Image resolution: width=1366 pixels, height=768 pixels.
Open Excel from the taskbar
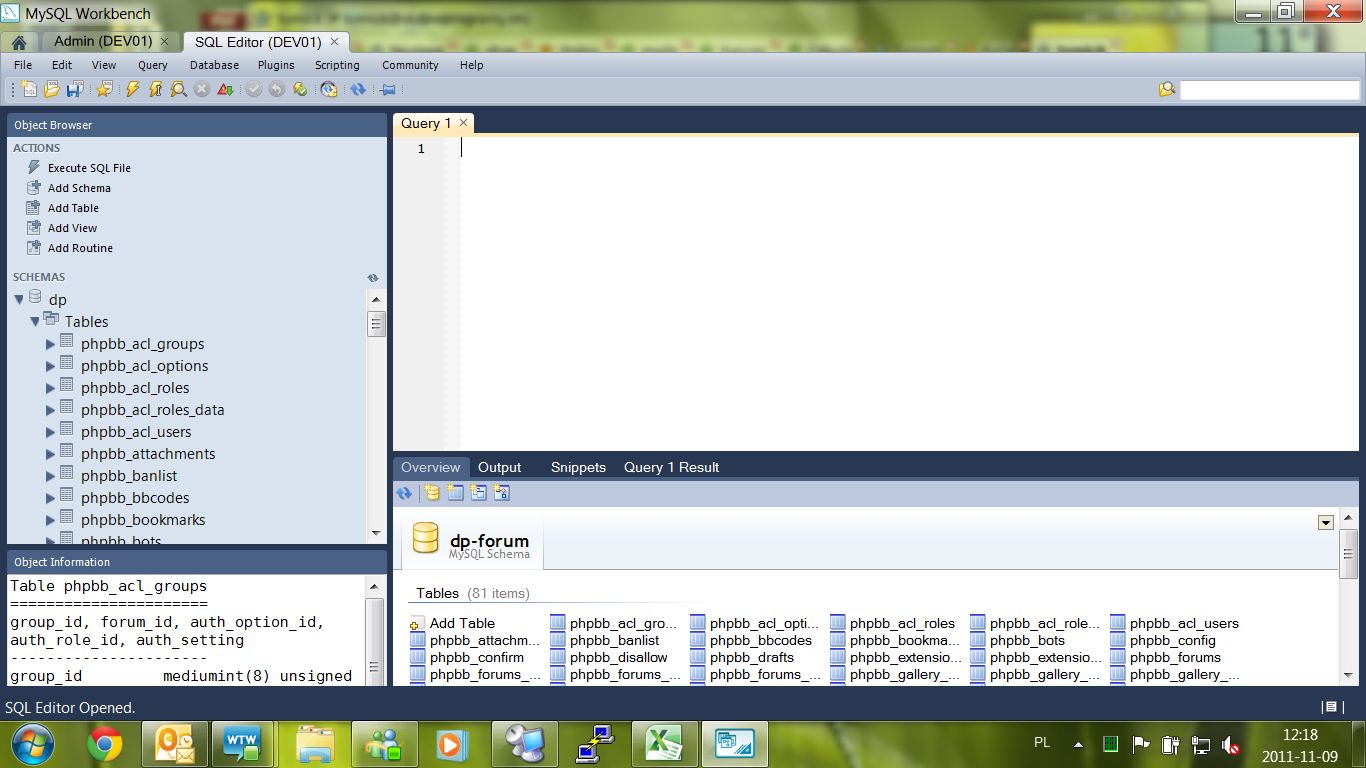(x=663, y=744)
